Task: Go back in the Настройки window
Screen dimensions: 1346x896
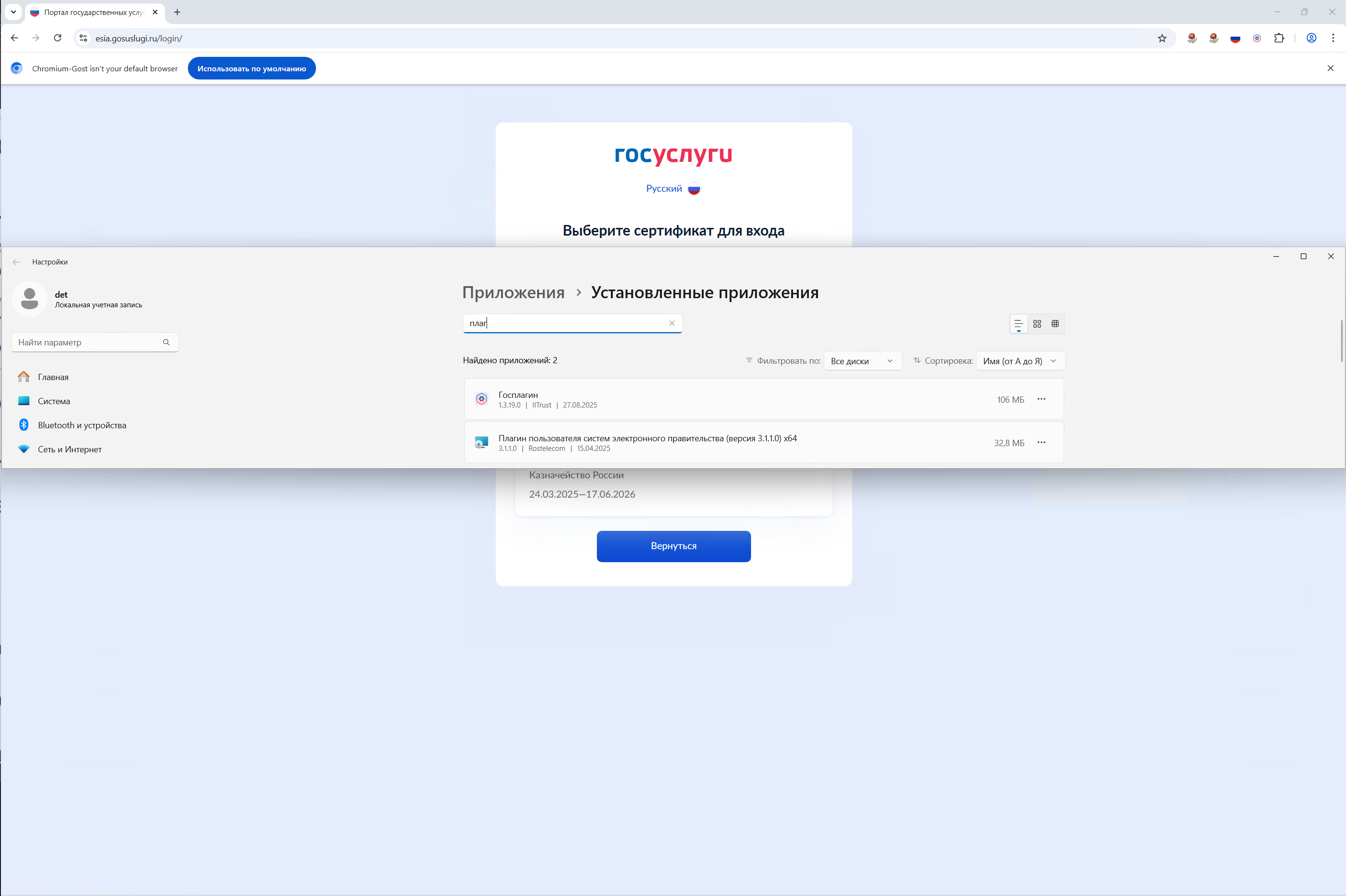Action: (x=16, y=262)
